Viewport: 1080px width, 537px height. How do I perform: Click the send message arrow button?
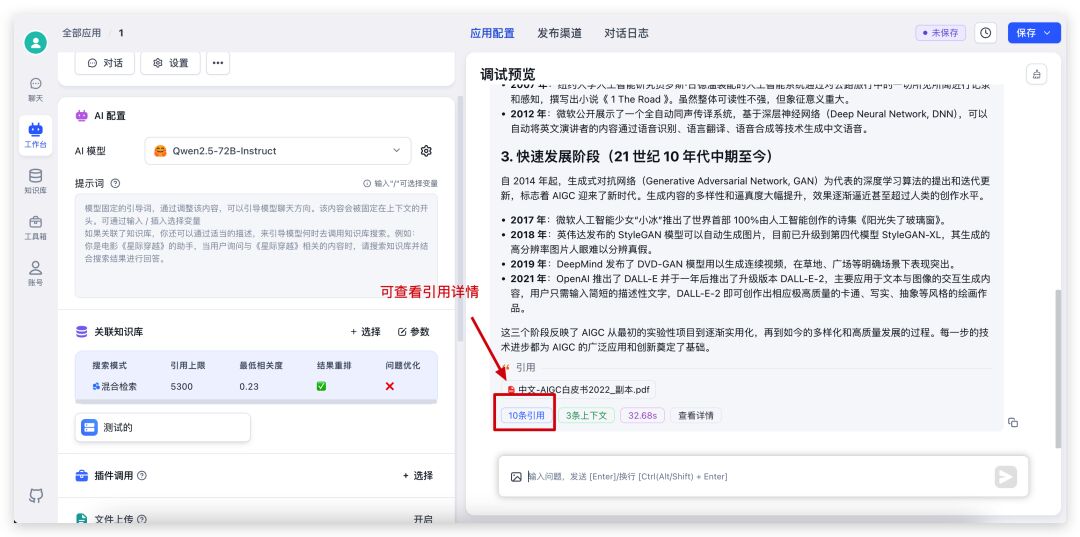(1005, 477)
